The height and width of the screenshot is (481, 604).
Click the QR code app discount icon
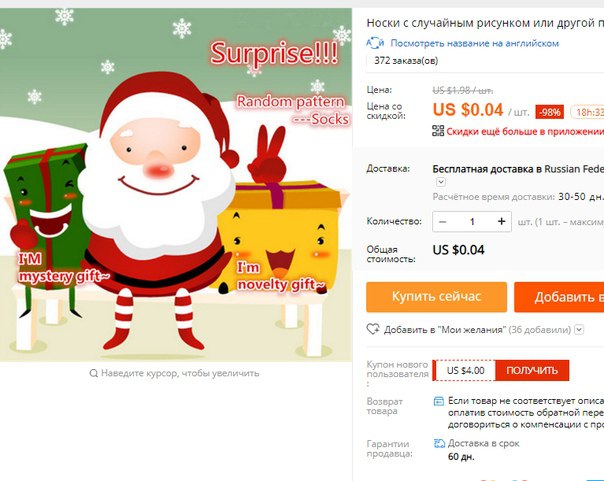click(x=438, y=131)
